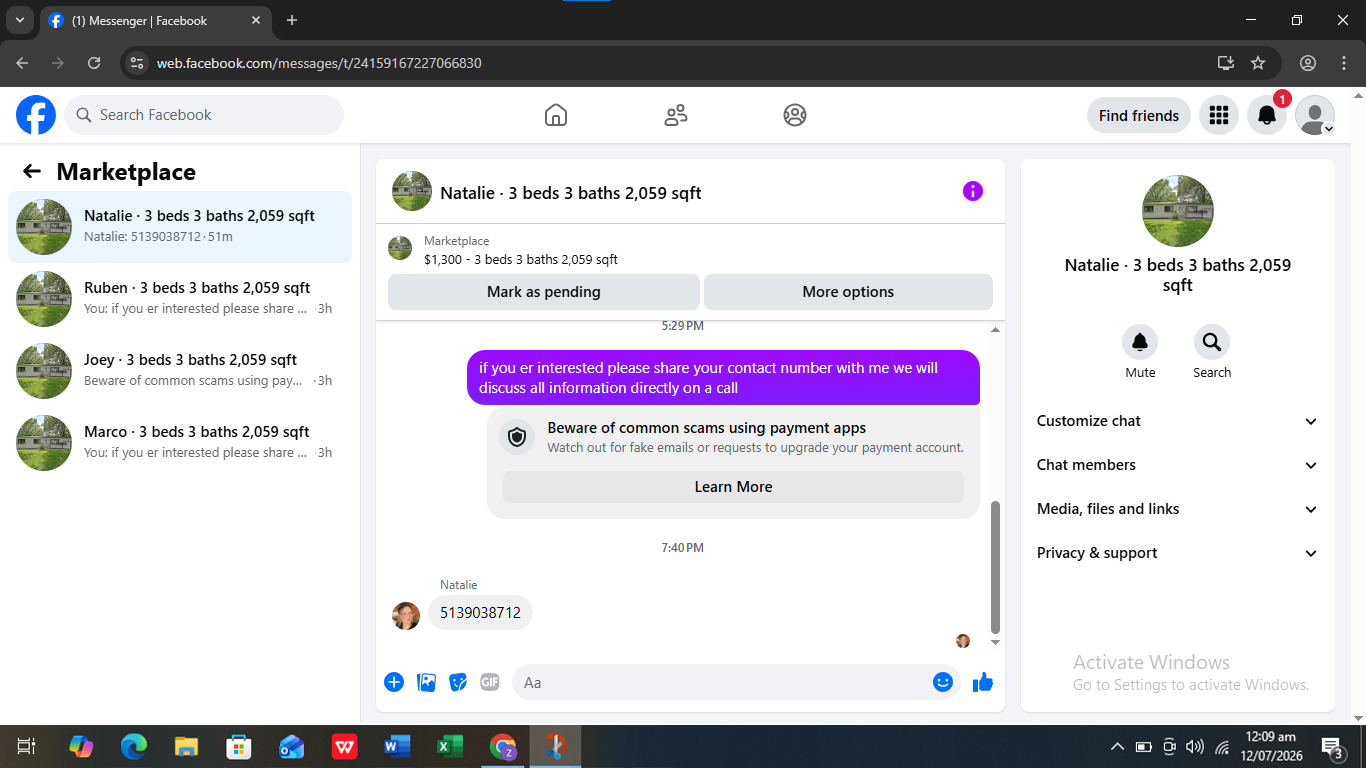Screen dimensions: 1366x768
Task: Click the Search Facebook field
Action: click(x=204, y=115)
